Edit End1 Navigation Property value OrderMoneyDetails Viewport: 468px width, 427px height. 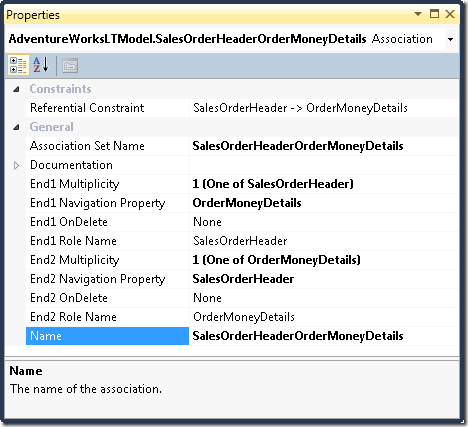point(324,203)
